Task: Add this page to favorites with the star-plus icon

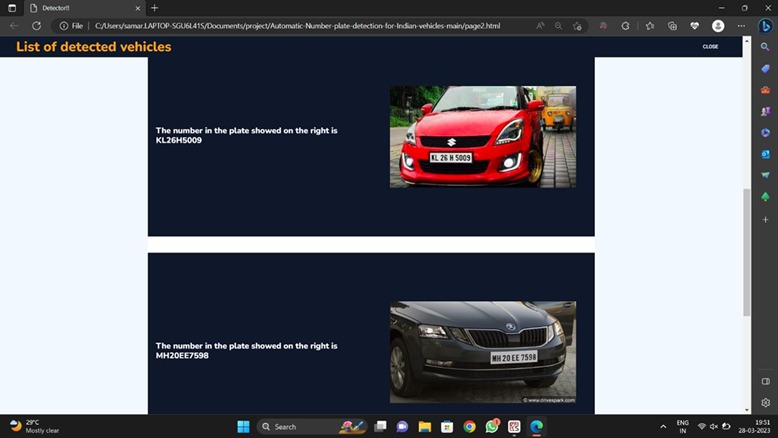Action: pos(577,26)
